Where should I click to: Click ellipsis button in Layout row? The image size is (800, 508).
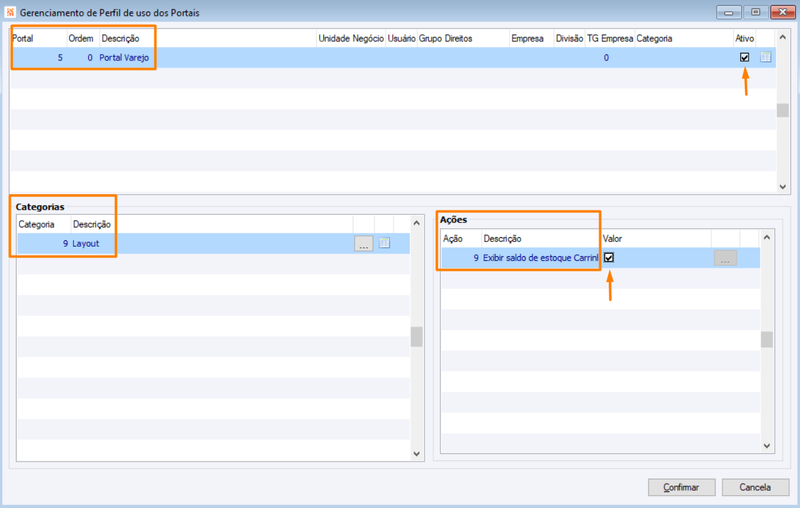click(x=363, y=244)
